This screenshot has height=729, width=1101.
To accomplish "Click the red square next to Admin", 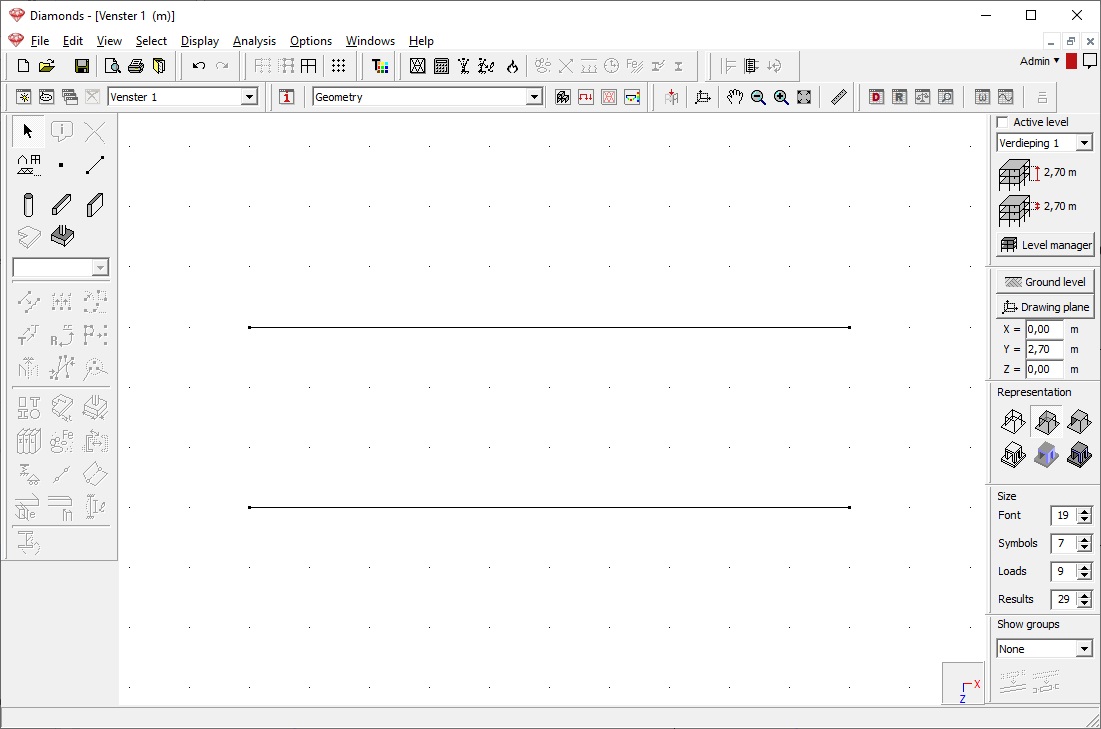I will coord(1071,62).
